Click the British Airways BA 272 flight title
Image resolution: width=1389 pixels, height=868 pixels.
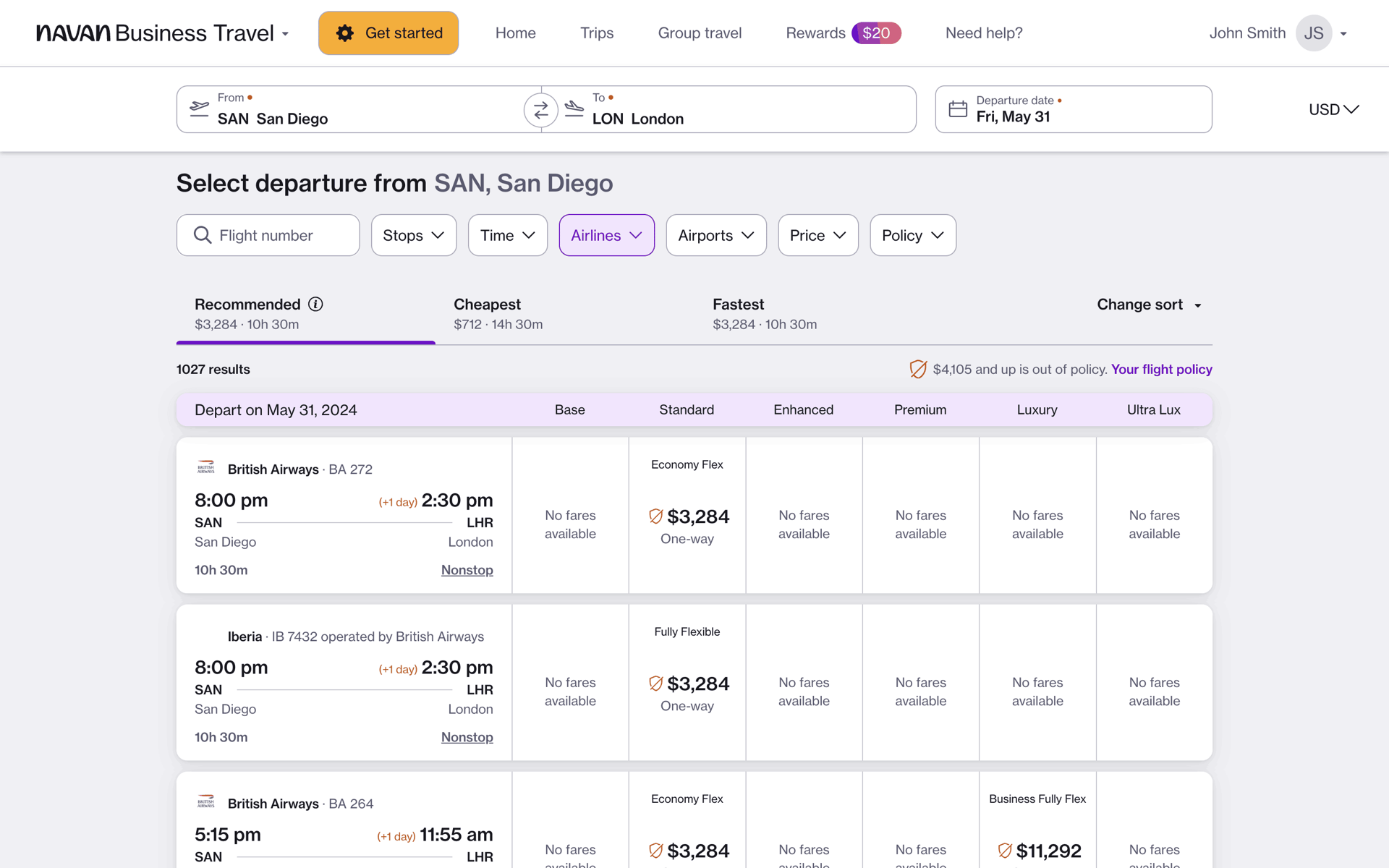coord(300,469)
